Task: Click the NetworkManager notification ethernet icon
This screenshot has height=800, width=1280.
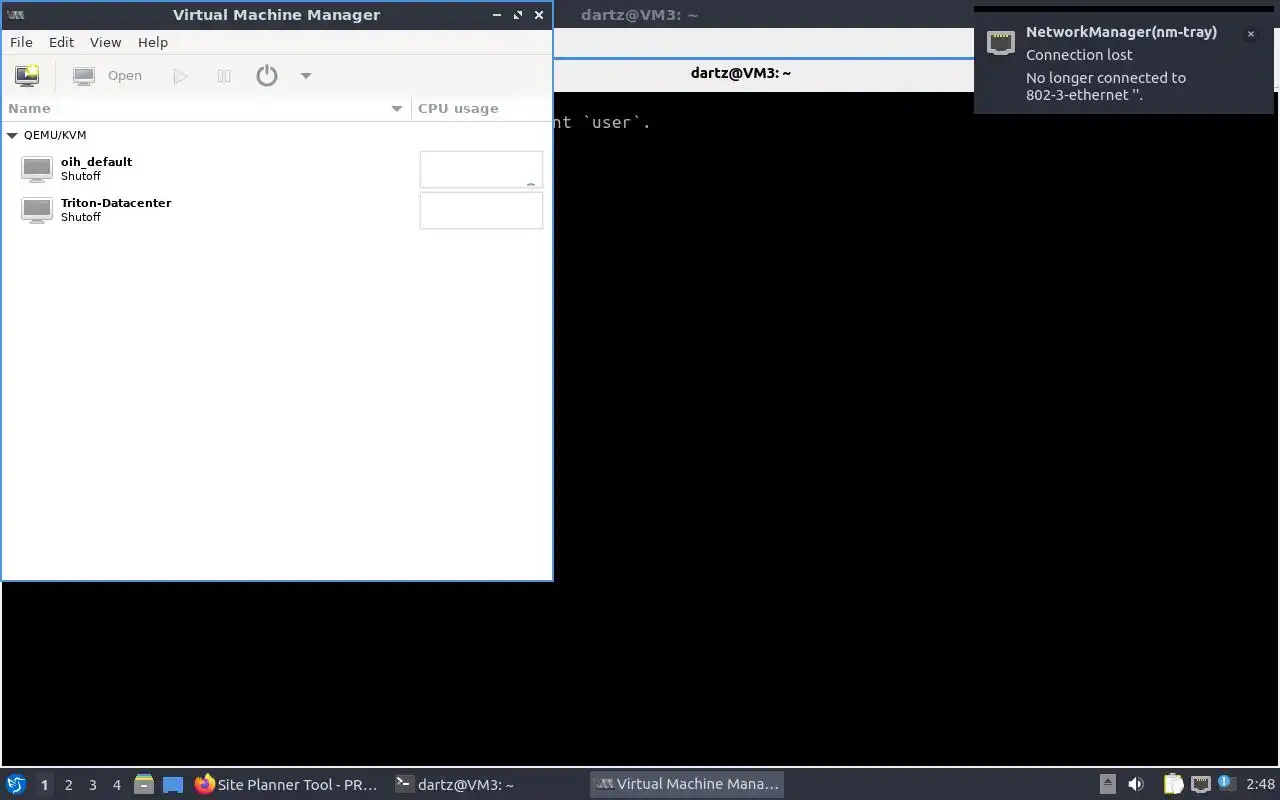Action: point(1001,42)
